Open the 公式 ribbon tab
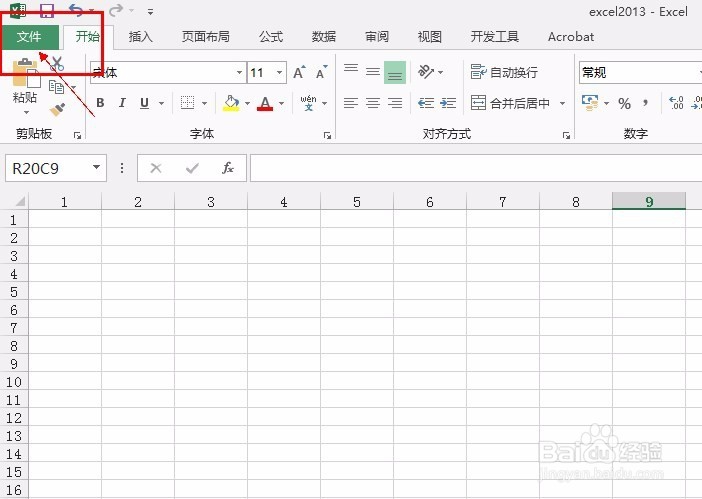 (271, 37)
